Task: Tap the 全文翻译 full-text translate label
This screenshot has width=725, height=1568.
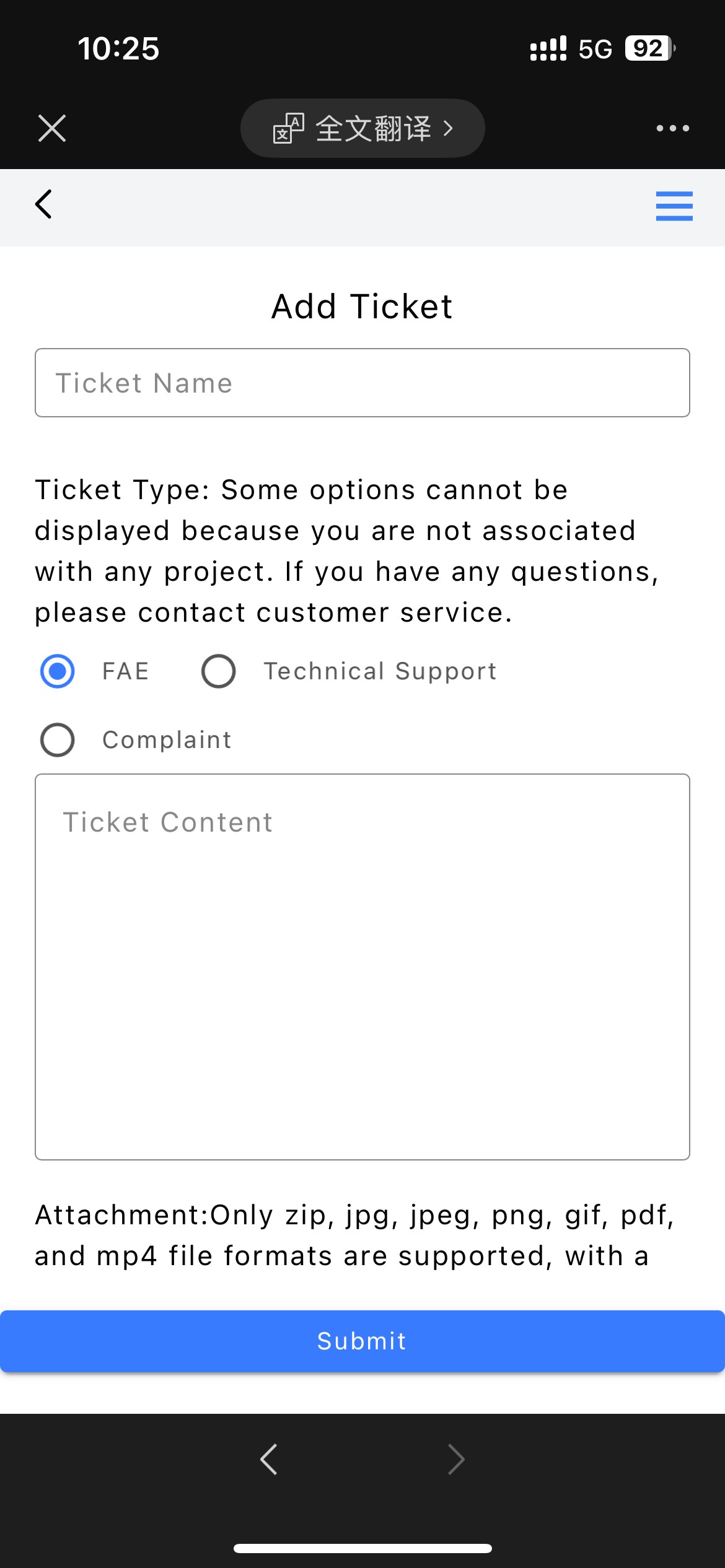Action: [373, 128]
